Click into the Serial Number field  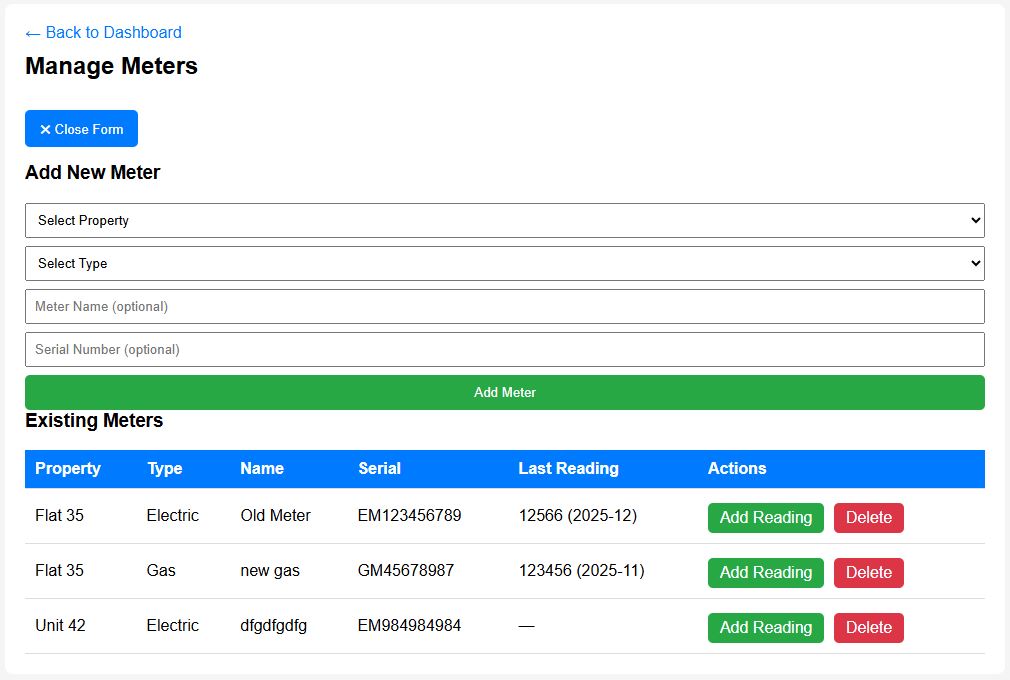pos(504,349)
